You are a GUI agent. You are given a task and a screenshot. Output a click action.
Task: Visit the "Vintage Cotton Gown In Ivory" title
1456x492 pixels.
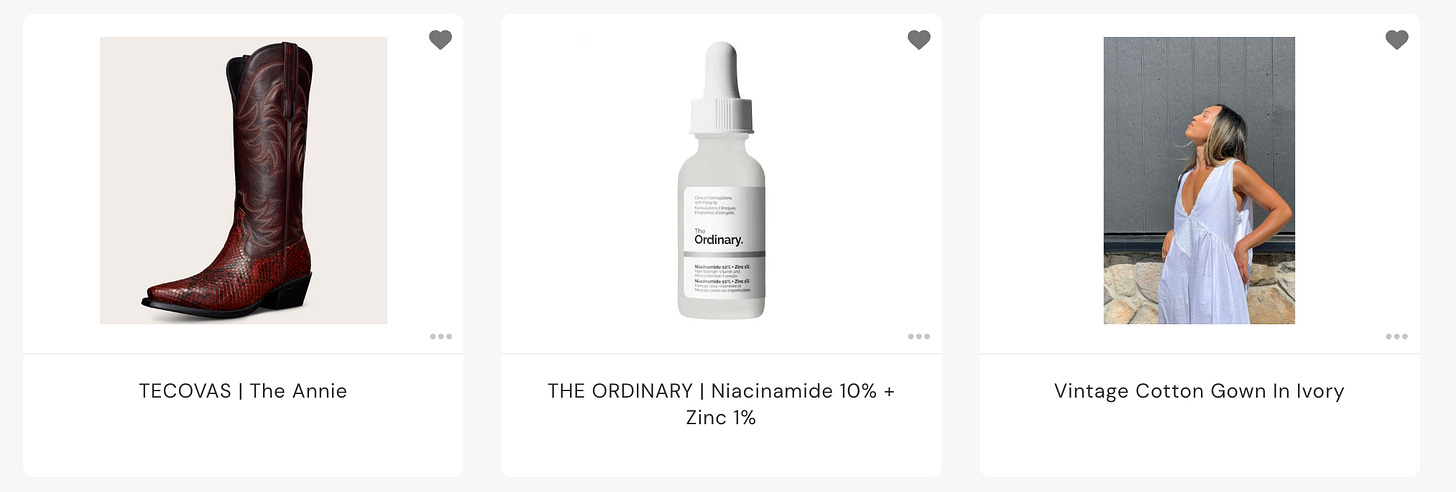pos(1199,391)
